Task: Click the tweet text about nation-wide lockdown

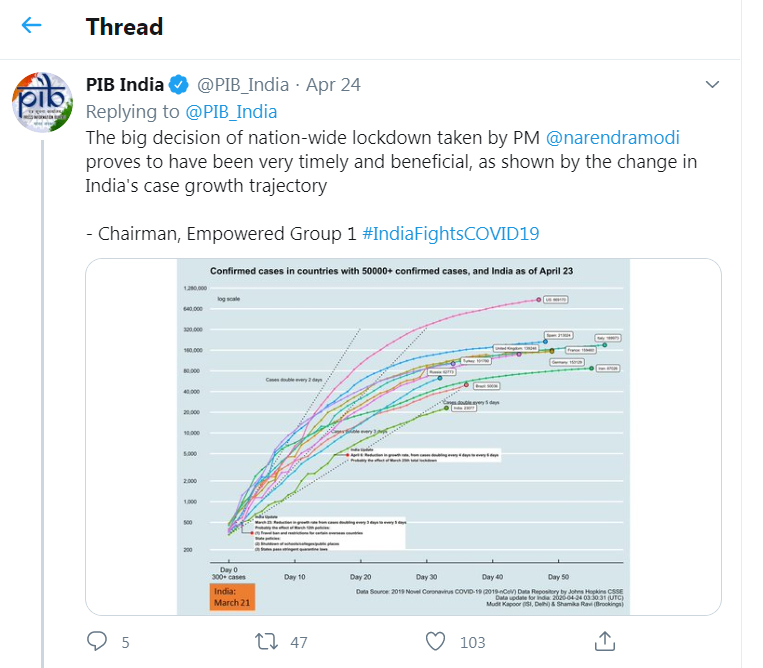Action: [x=390, y=161]
